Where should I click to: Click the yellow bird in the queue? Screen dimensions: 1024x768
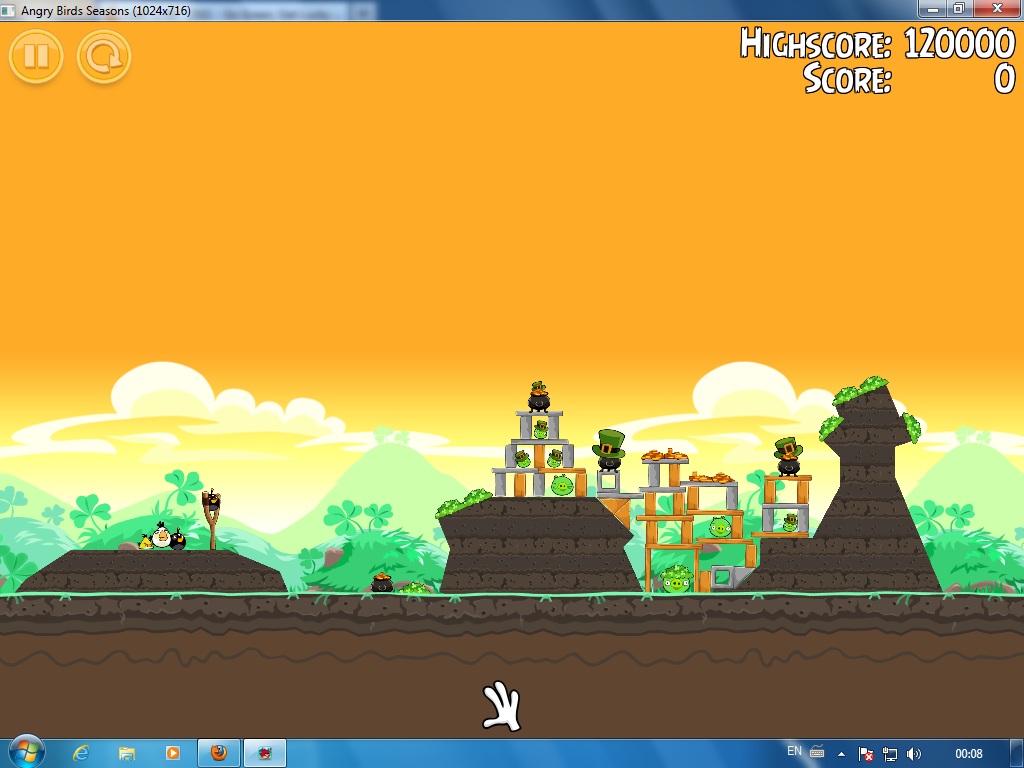point(146,542)
